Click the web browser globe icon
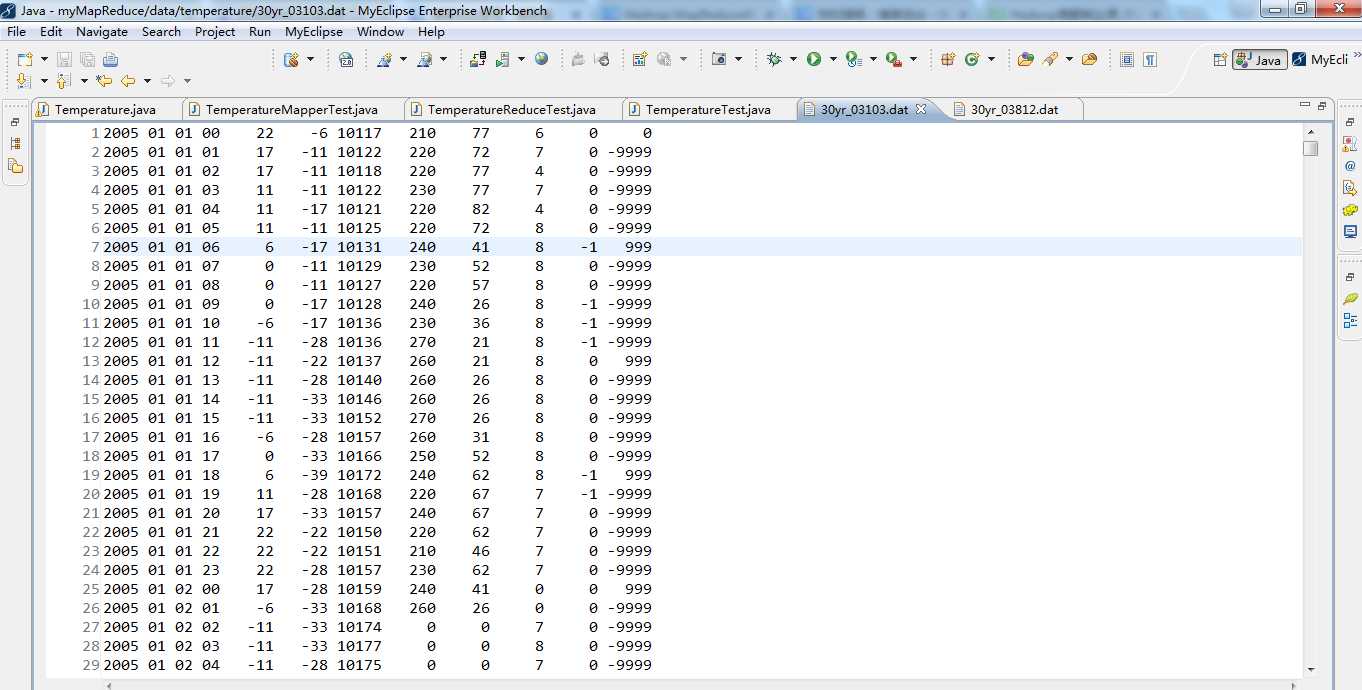This screenshot has width=1362, height=690. [x=541, y=59]
